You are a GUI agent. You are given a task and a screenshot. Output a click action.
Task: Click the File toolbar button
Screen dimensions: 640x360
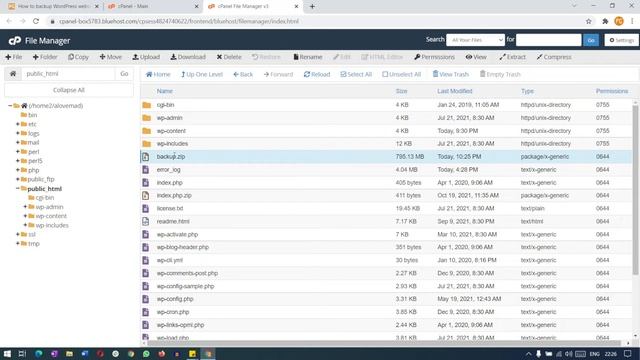(x=13, y=57)
